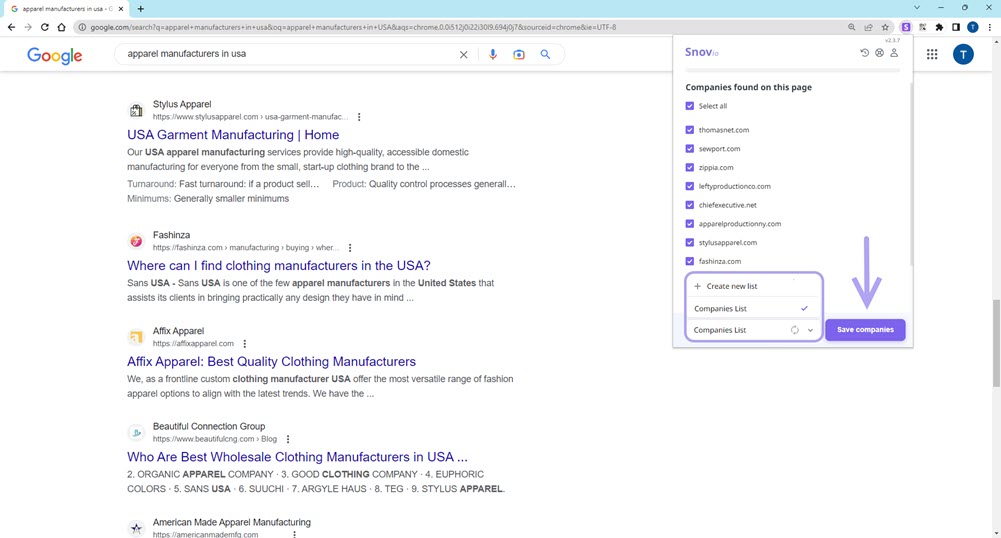Clear the Google search query

tap(463, 55)
